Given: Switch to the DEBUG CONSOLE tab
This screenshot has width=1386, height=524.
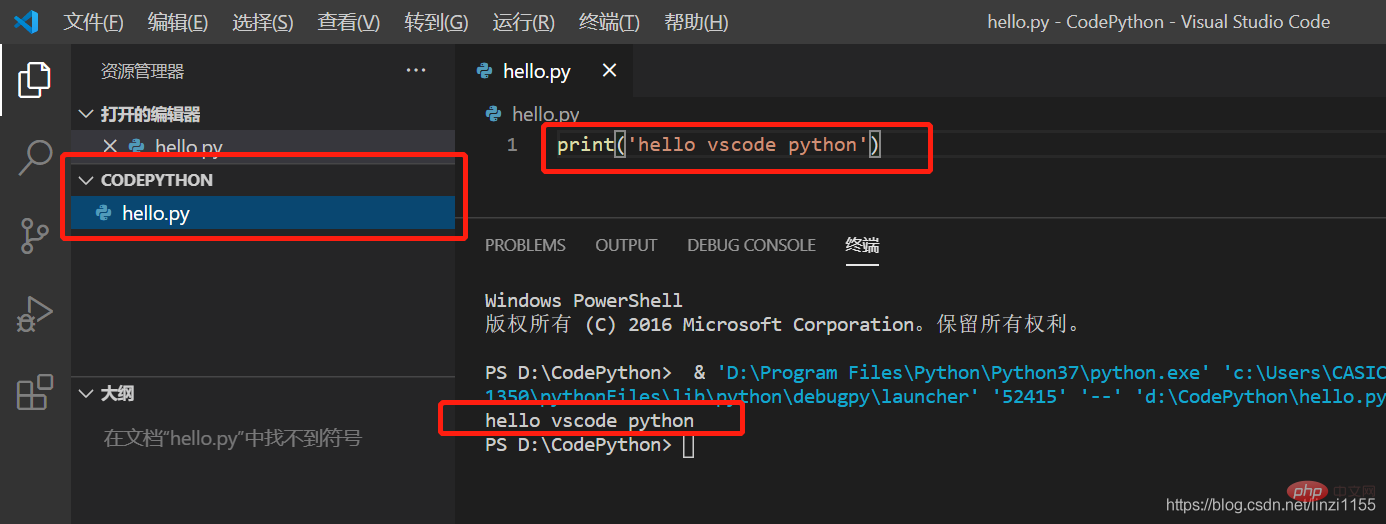Looking at the screenshot, I should point(751,245).
